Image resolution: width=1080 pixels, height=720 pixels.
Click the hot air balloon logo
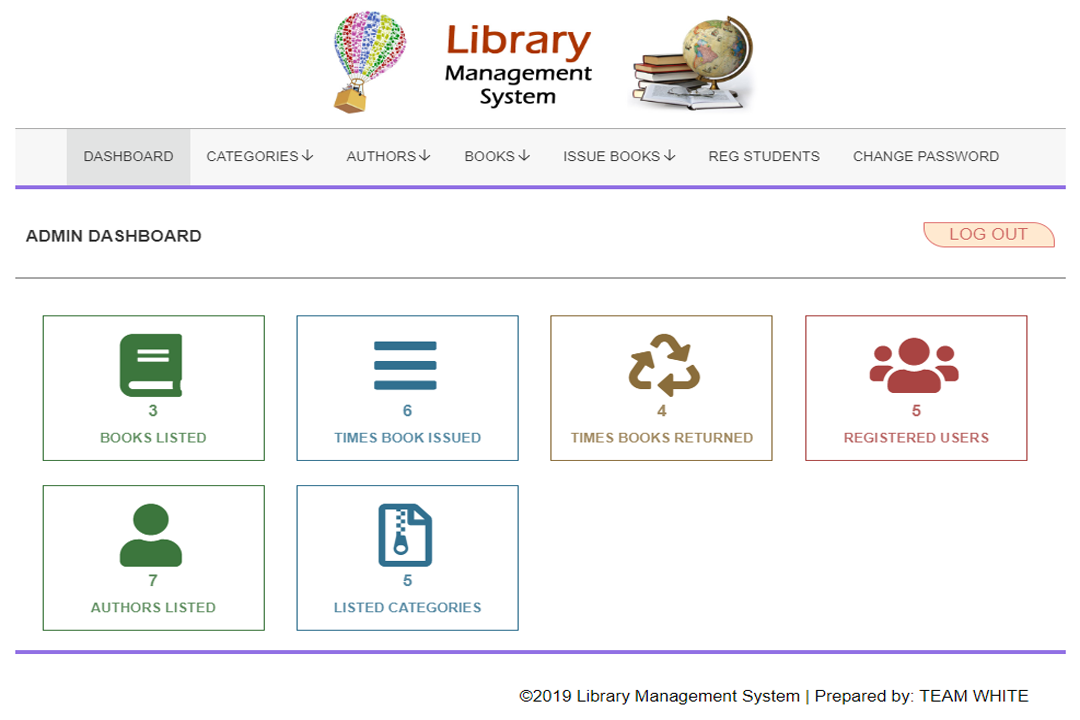(x=369, y=62)
